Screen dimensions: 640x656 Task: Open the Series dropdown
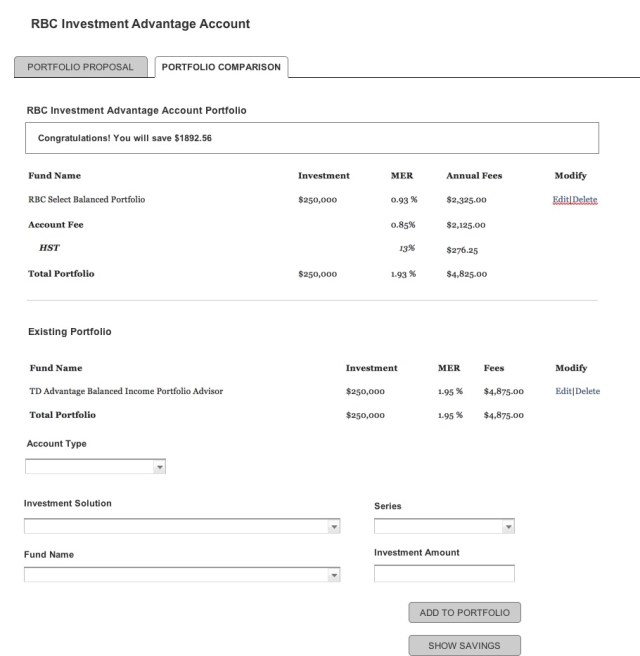click(508, 527)
